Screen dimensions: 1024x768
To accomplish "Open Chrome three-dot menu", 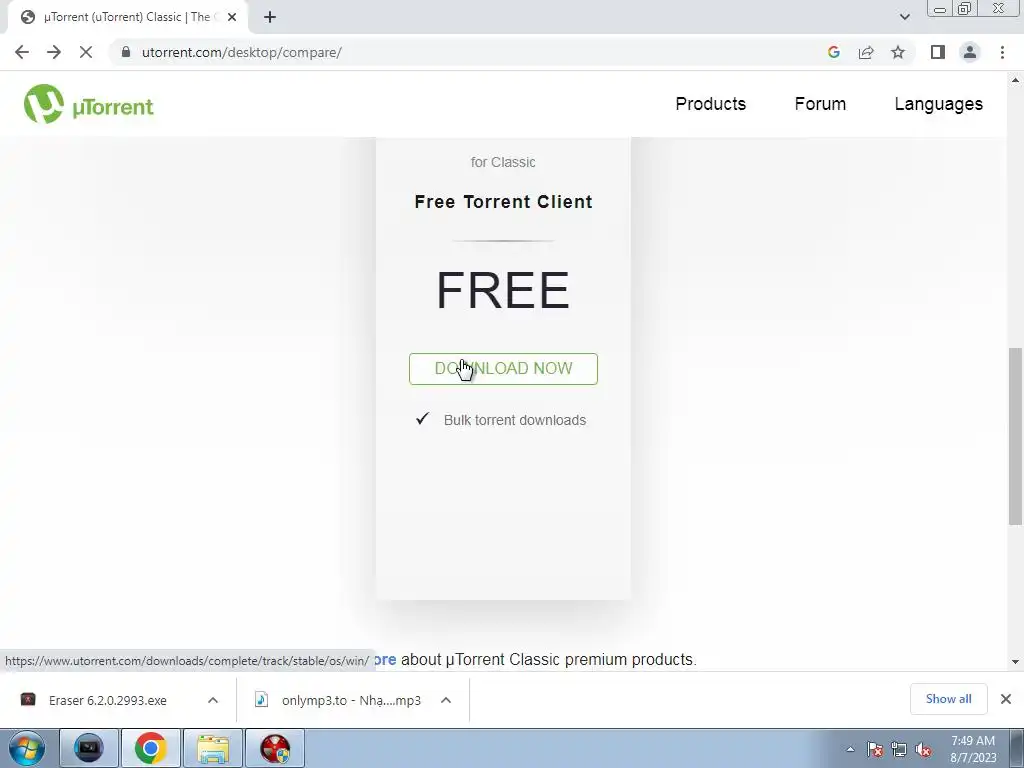I will [1002, 52].
